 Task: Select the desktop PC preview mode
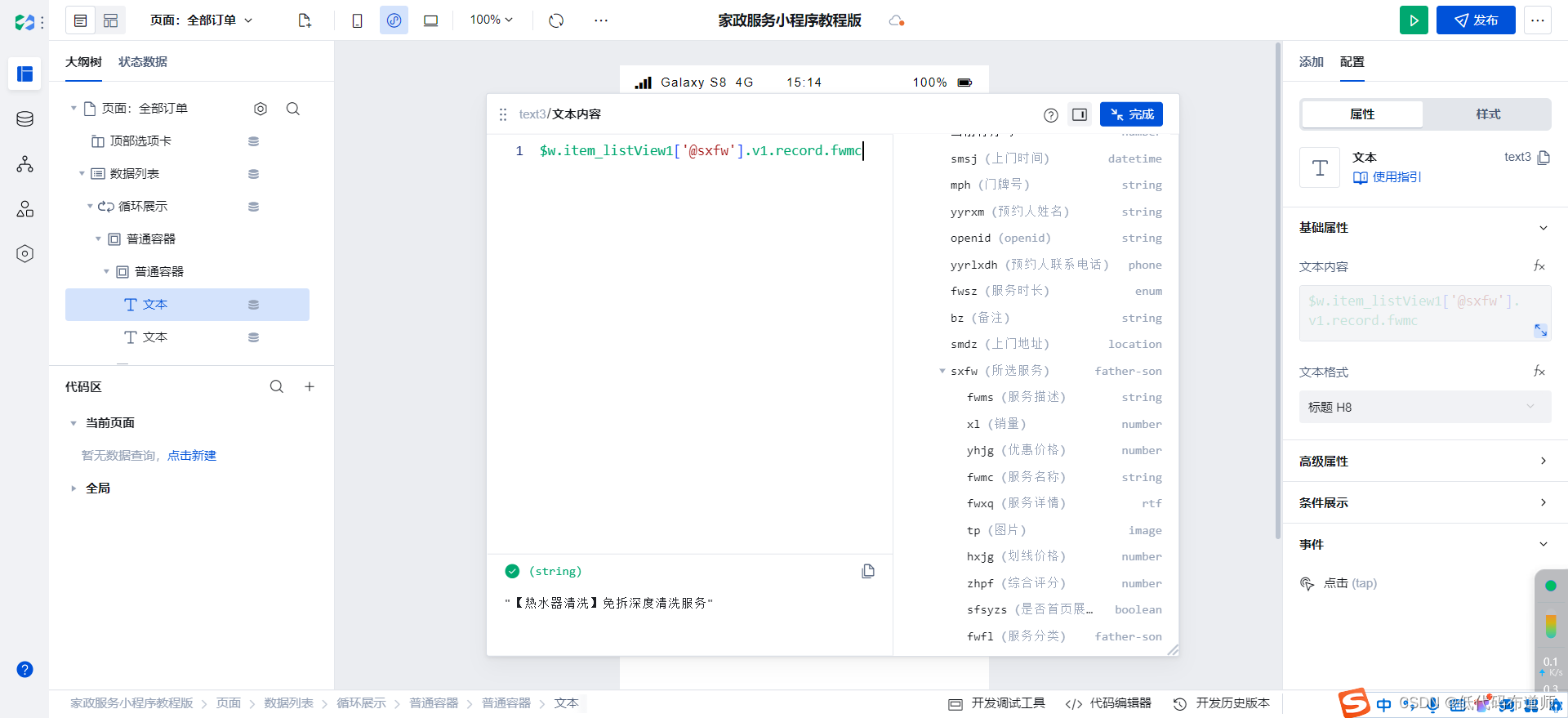pos(430,20)
